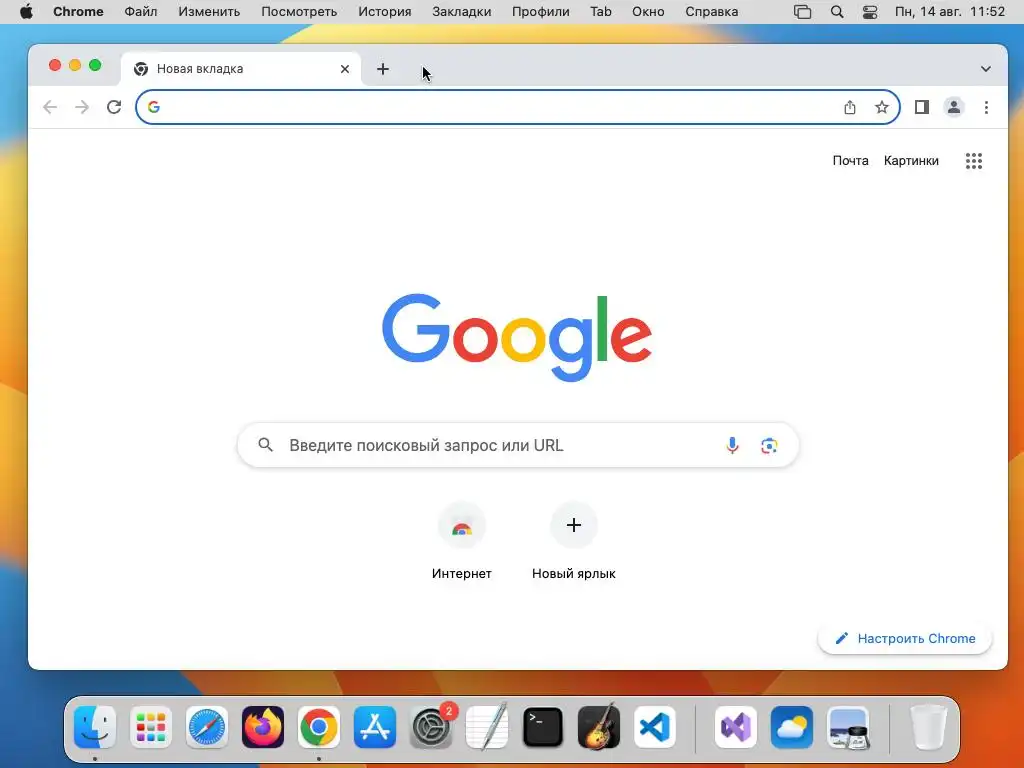This screenshot has width=1024, height=768.
Task: Open System Settings from the Dock
Action: point(431,727)
